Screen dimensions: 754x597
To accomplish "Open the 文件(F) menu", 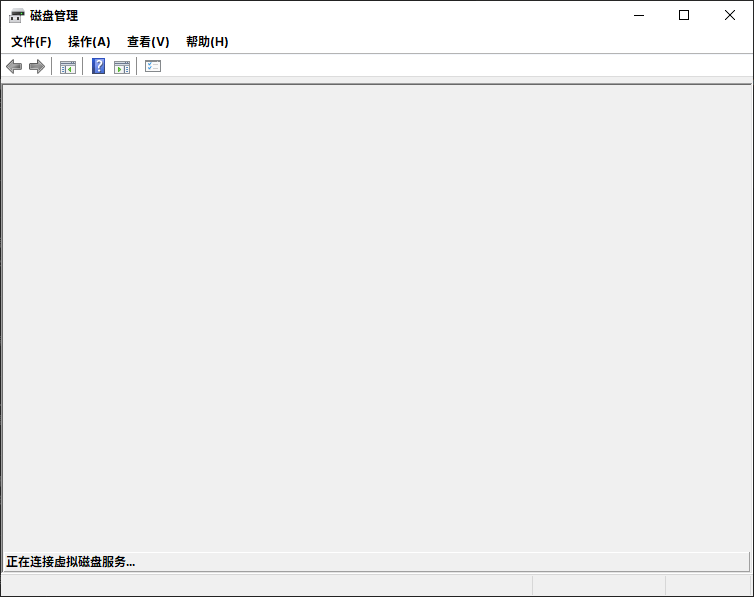I will 31,42.
